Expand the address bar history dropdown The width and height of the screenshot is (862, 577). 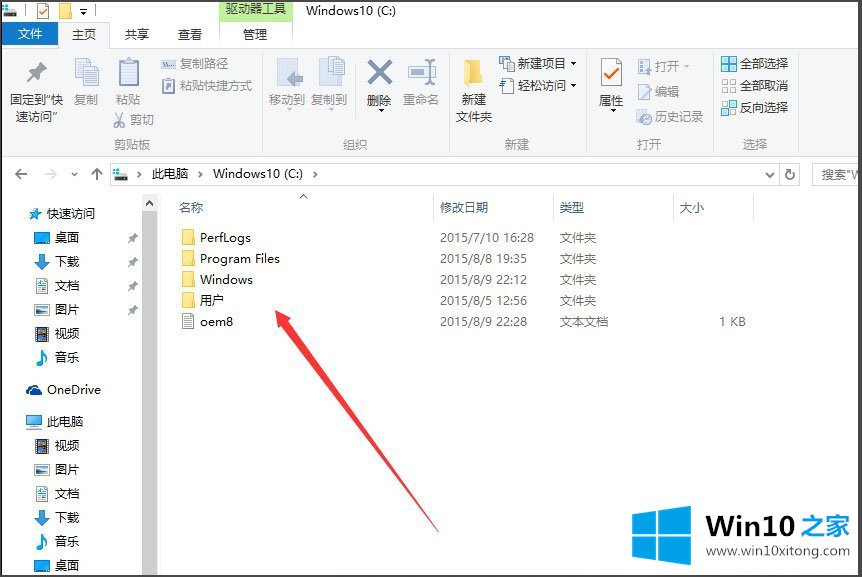(x=770, y=175)
